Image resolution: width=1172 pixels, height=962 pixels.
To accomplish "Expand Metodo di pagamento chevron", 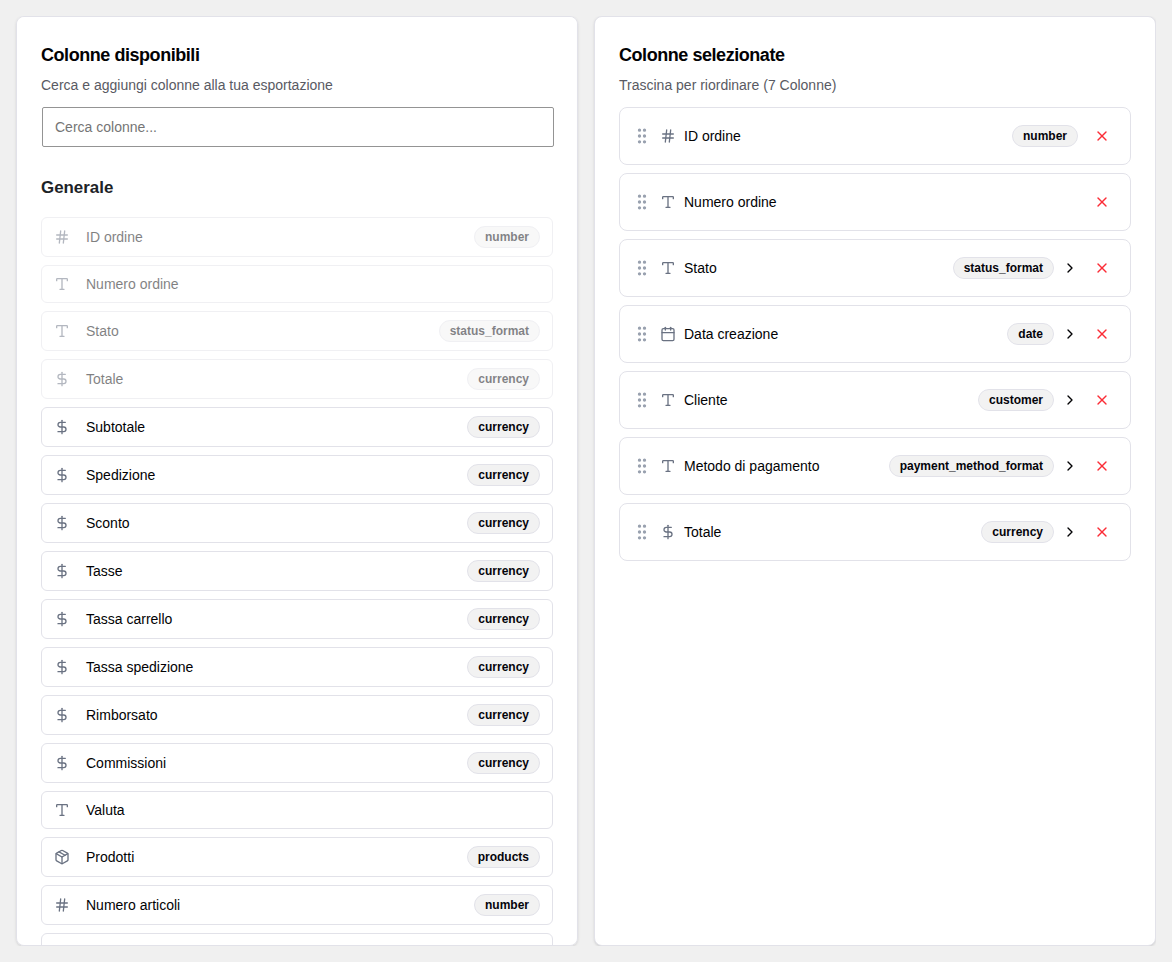I will pos(1070,466).
